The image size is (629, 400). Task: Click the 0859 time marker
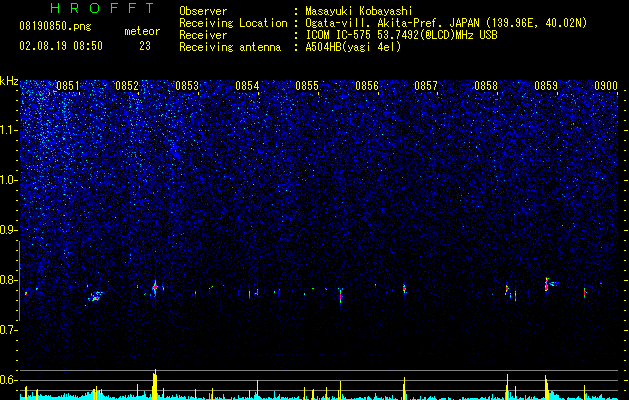pyautogui.click(x=546, y=86)
